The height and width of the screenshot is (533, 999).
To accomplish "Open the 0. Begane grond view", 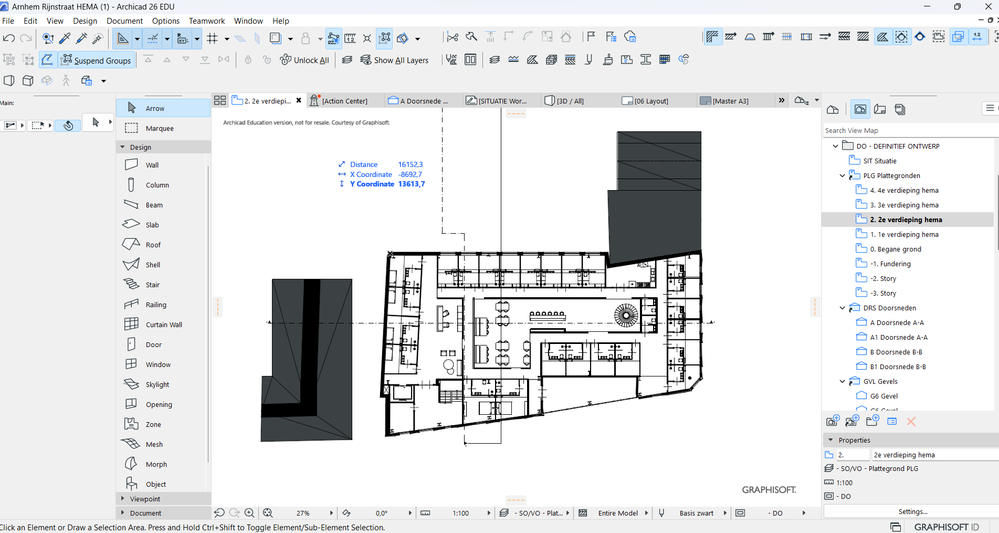I will point(895,249).
